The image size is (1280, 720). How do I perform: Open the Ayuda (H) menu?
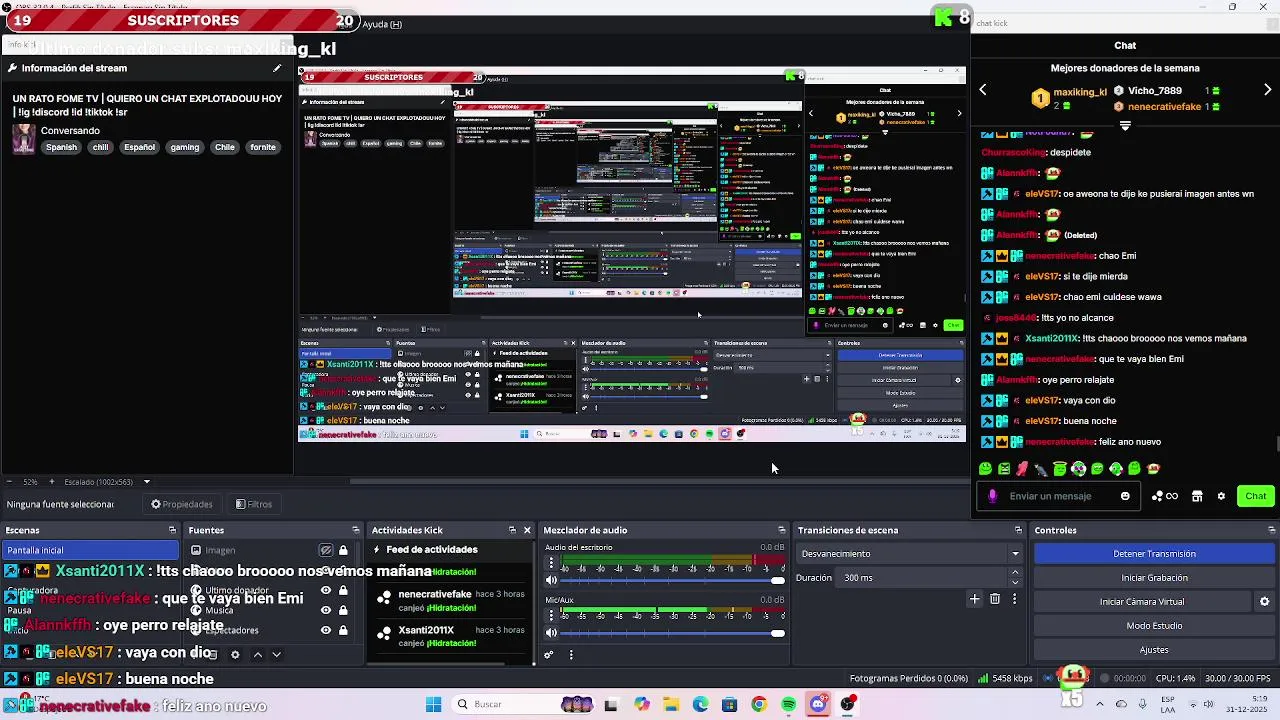382,24
